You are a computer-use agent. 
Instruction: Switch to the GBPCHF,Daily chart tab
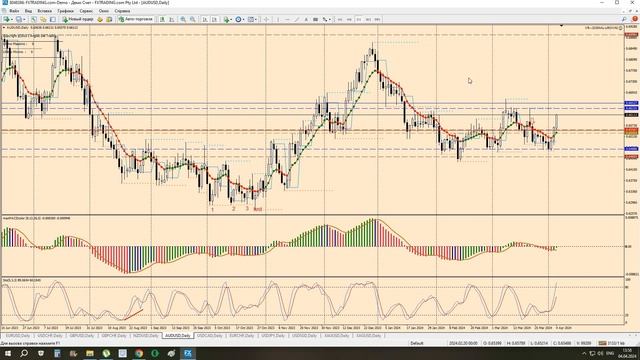pos(114,336)
